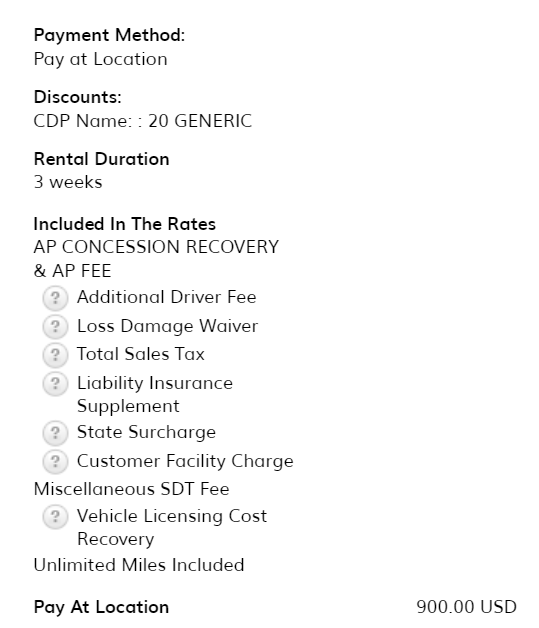The width and height of the screenshot is (539, 628).
Task: Click Vehicle Licensing Cost Recovery text
Action: [x=172, y=527]
